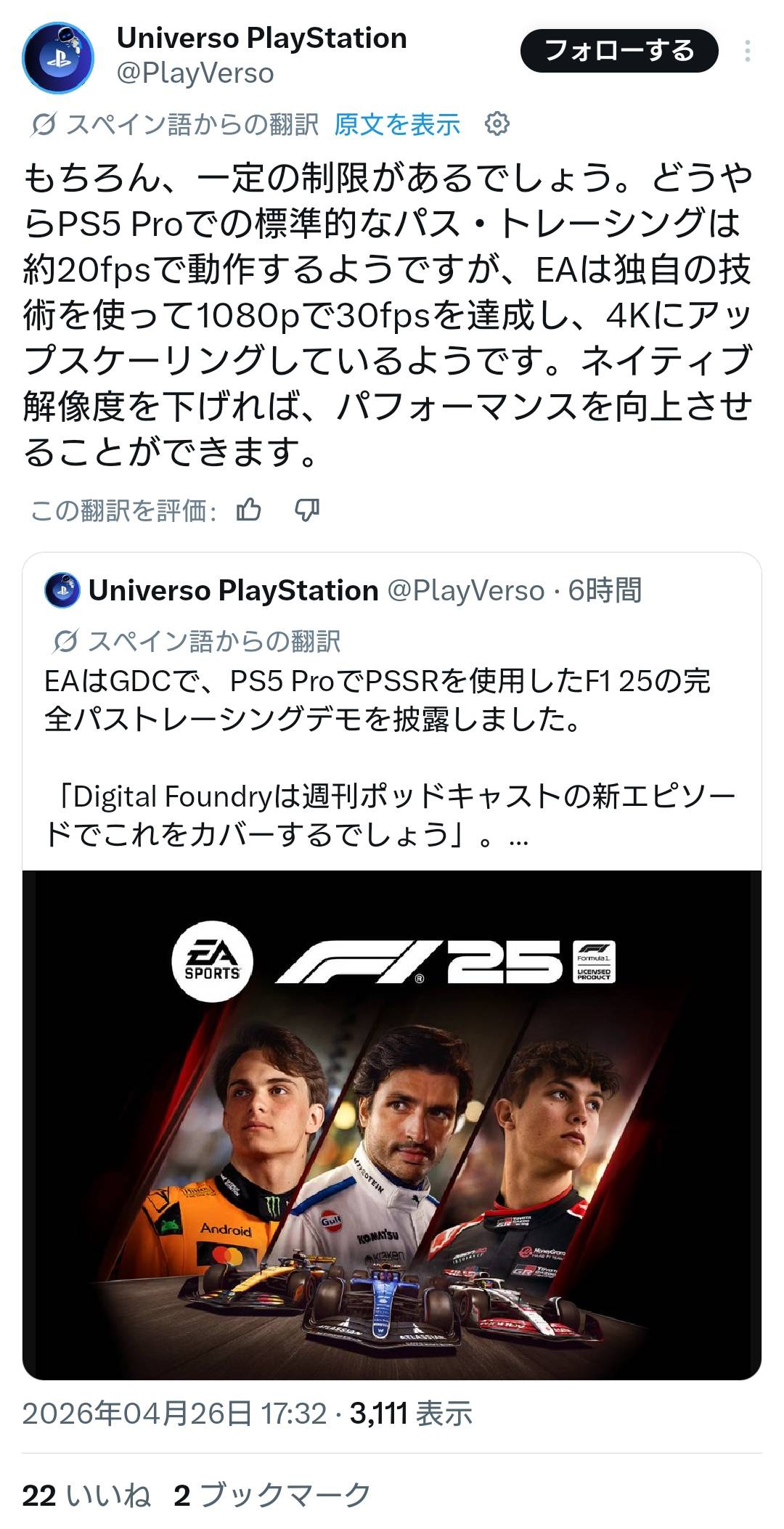
Task: Open the 3,111 表示 view count
Action: (x=411, y=1414)
